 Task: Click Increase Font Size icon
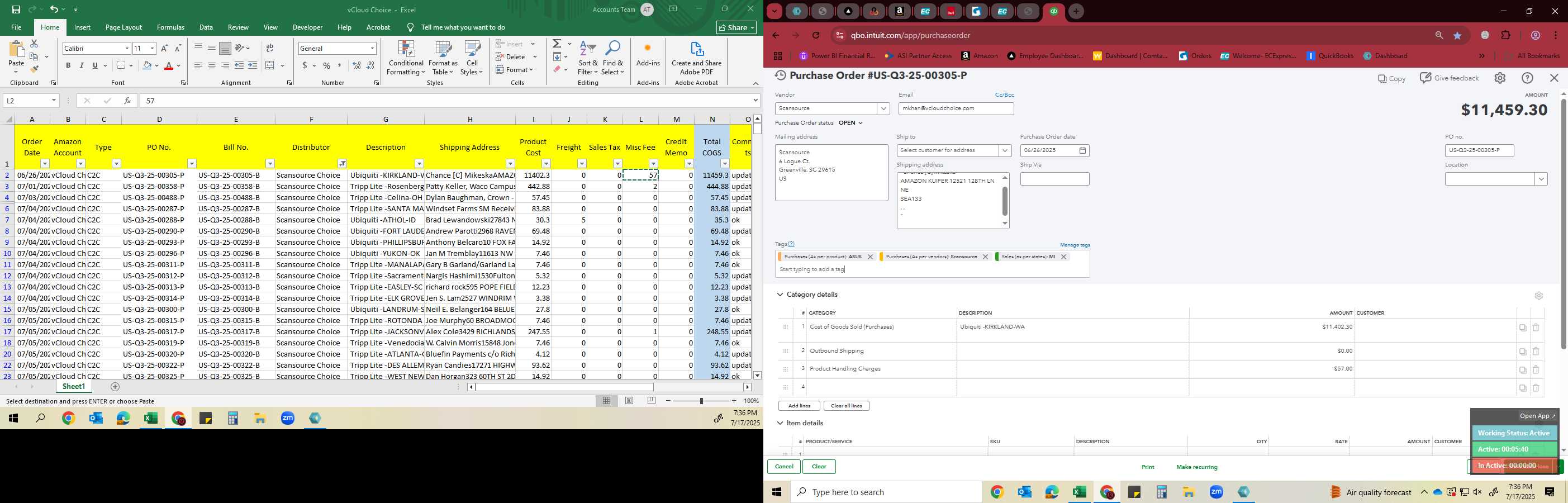pos(164,48)
